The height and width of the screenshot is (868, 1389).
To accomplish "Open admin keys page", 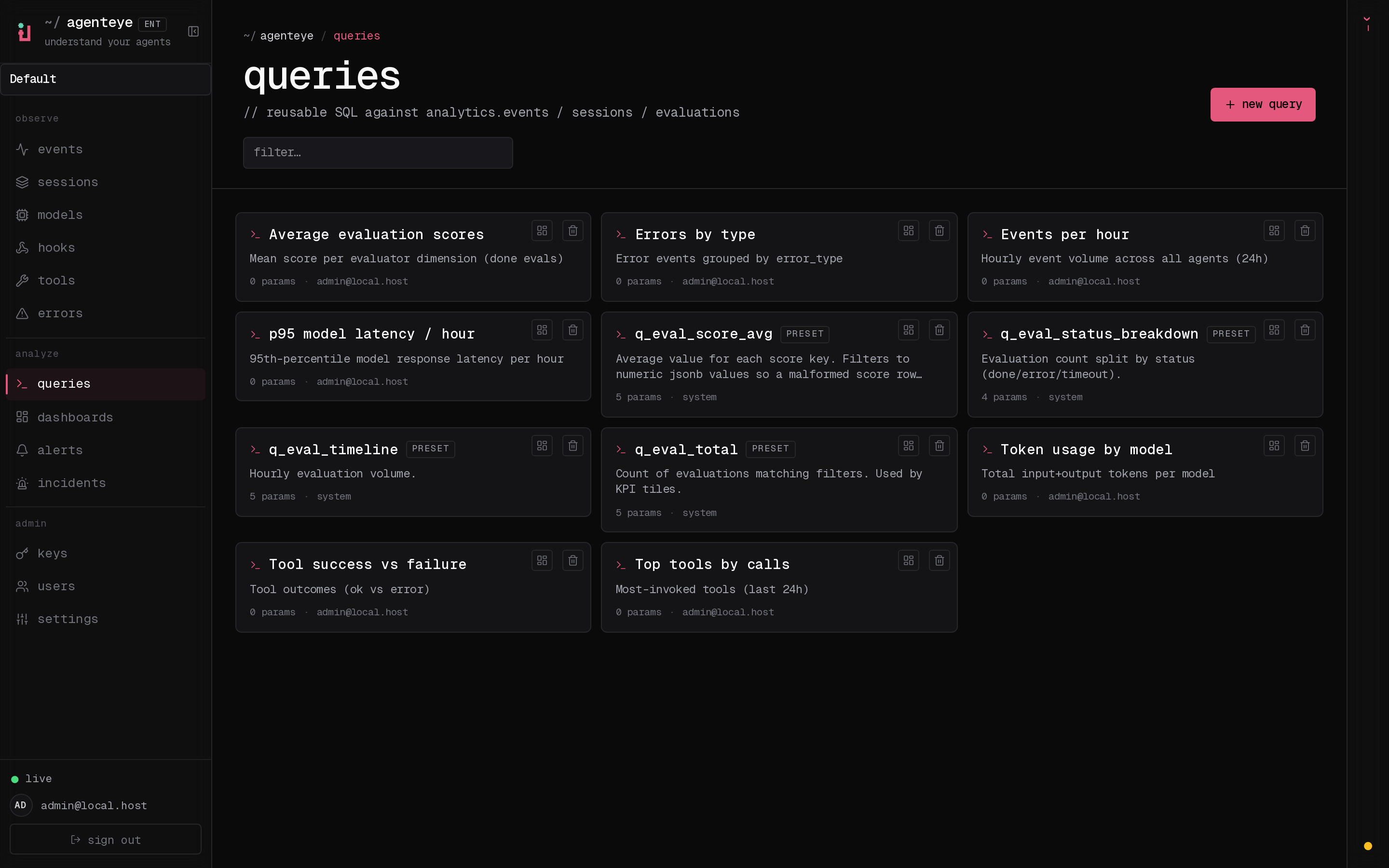I will tap(106, 554).
